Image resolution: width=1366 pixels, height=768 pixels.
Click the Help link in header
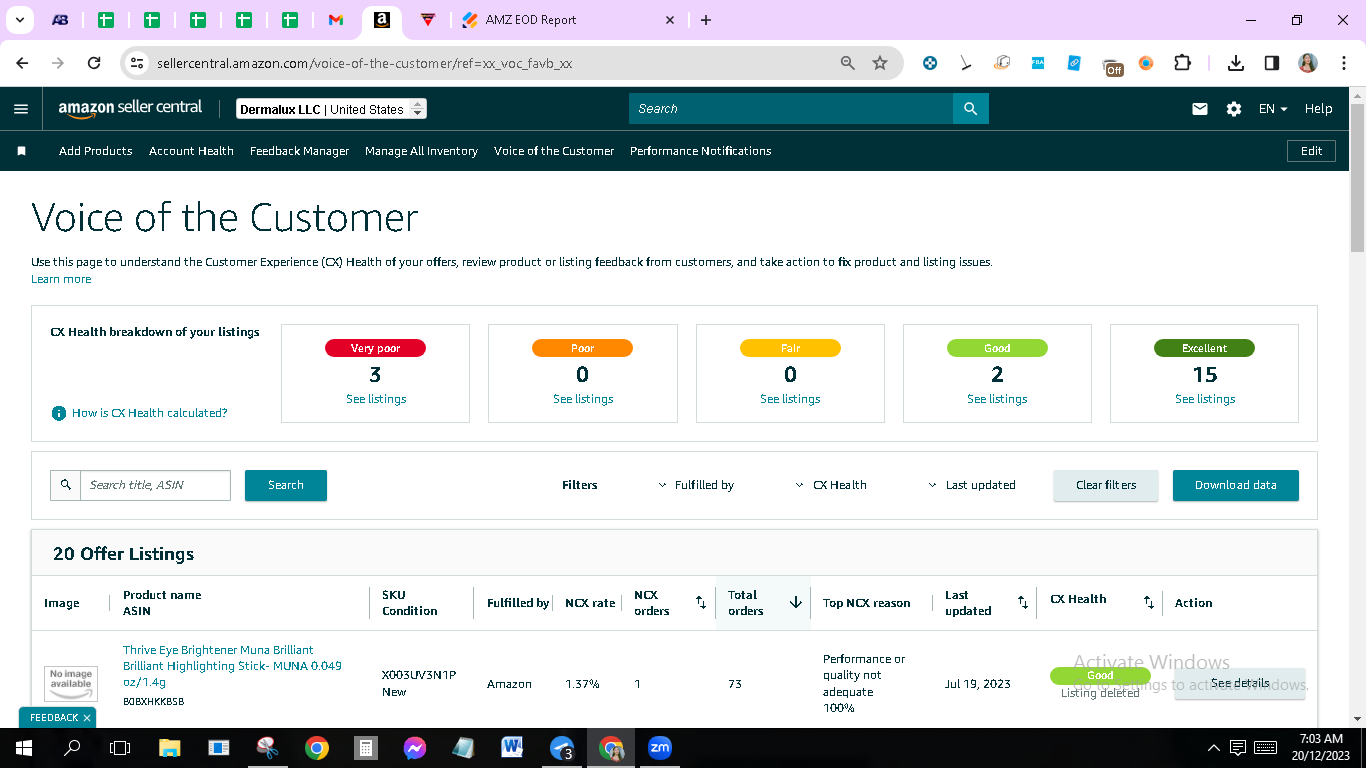coord(1318,109)
